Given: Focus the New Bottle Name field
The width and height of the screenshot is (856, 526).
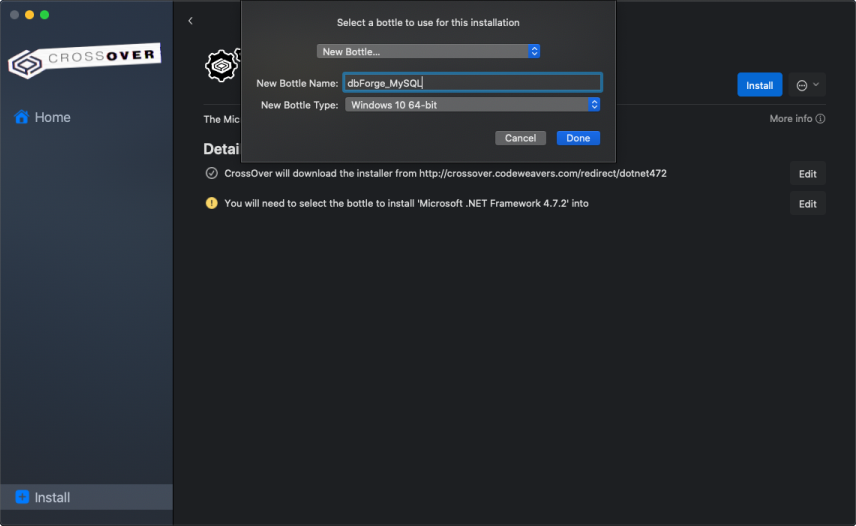Looking at the screenshot, I should [471, 83].
